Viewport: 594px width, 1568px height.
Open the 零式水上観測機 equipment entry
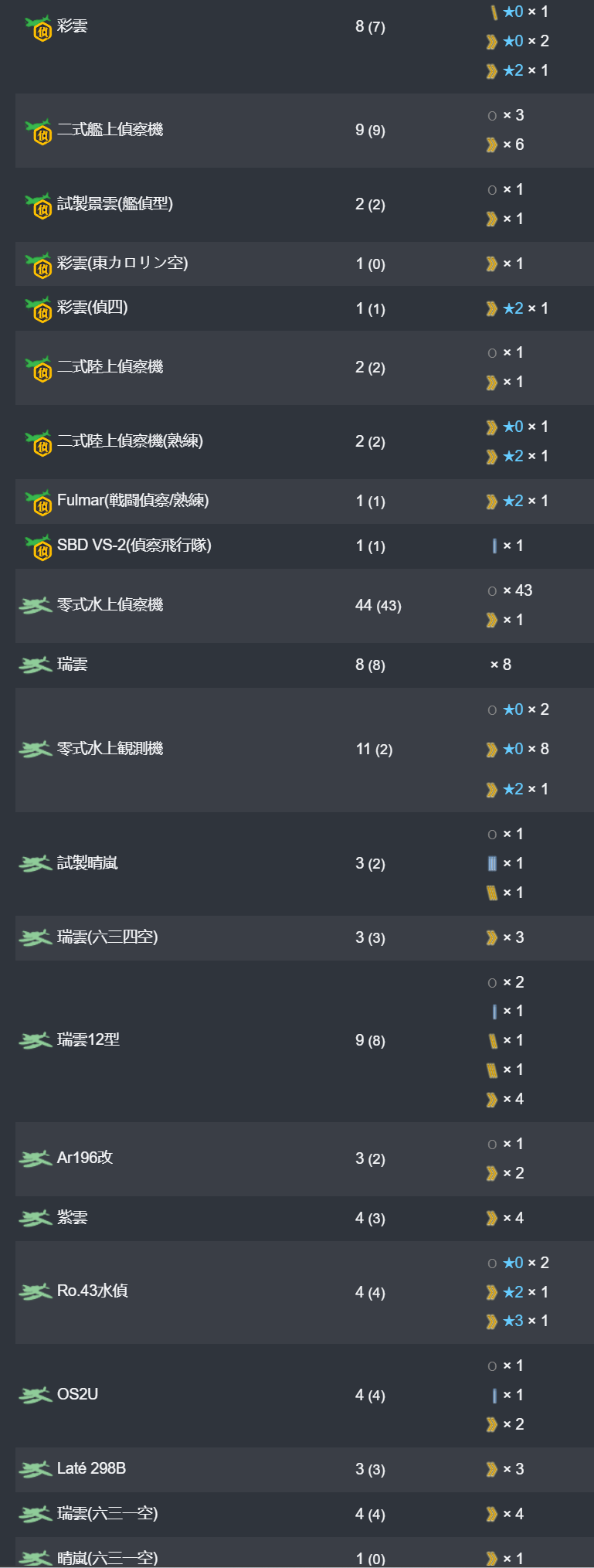(x=110, y=749)
